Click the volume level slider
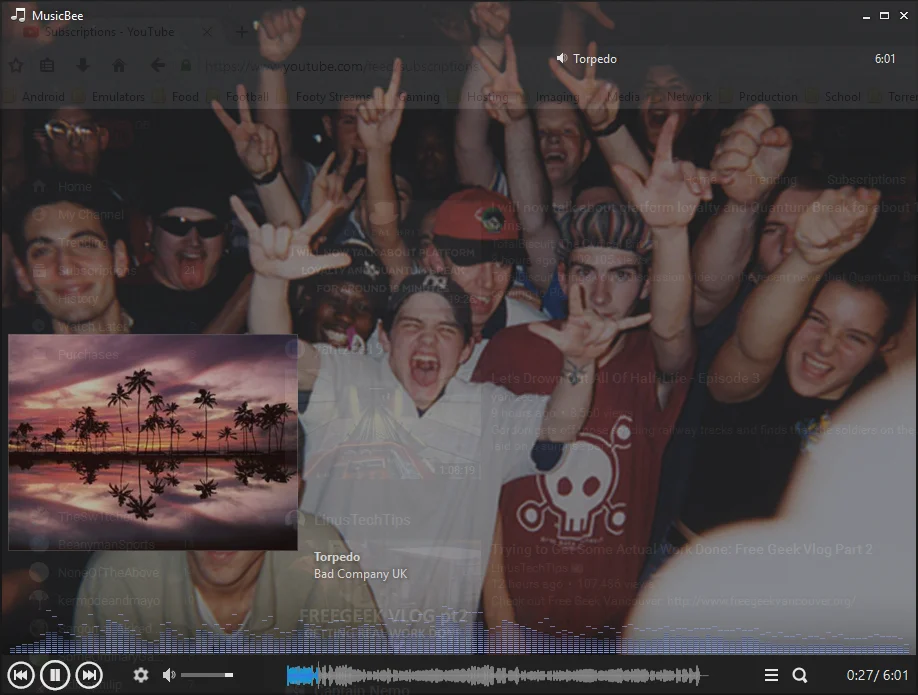Image resolution: width=918 pixels, height=695 pixels. click(207, 675)
